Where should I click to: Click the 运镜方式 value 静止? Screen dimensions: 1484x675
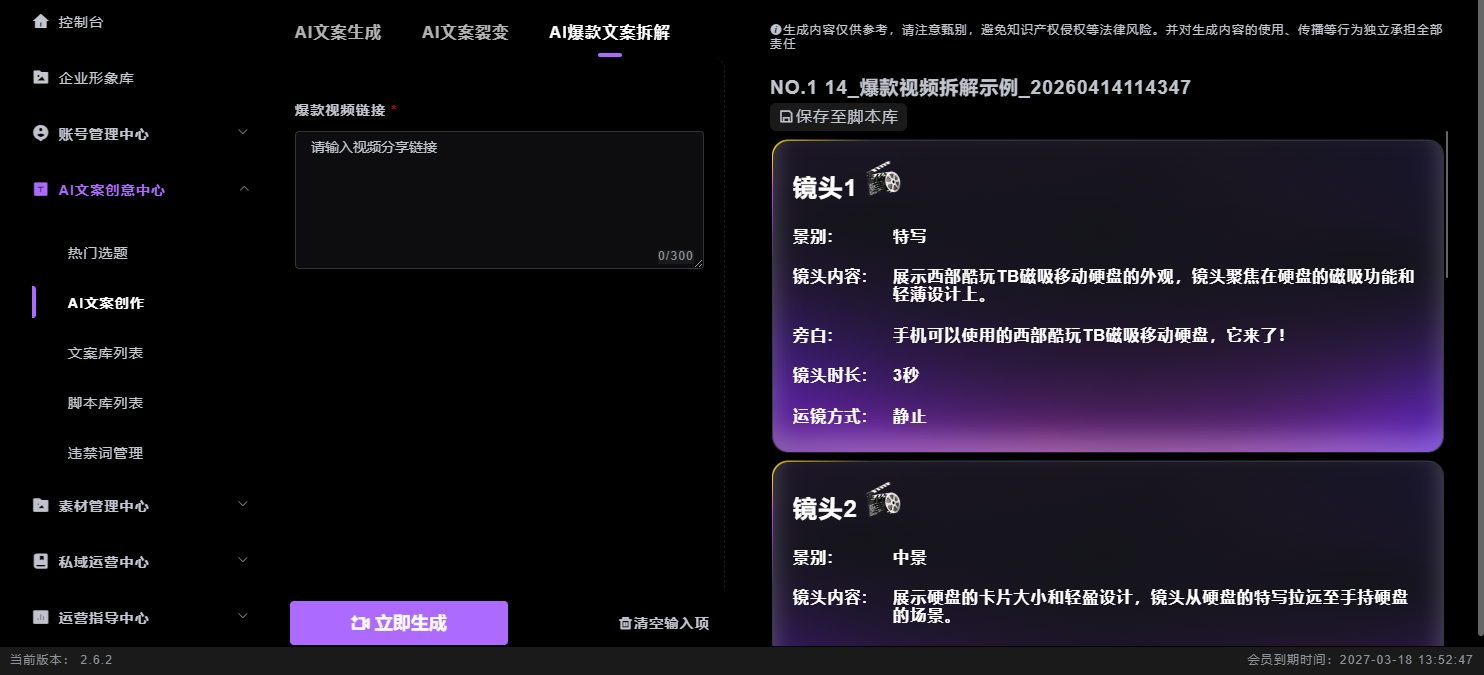(x=910, y=416)
